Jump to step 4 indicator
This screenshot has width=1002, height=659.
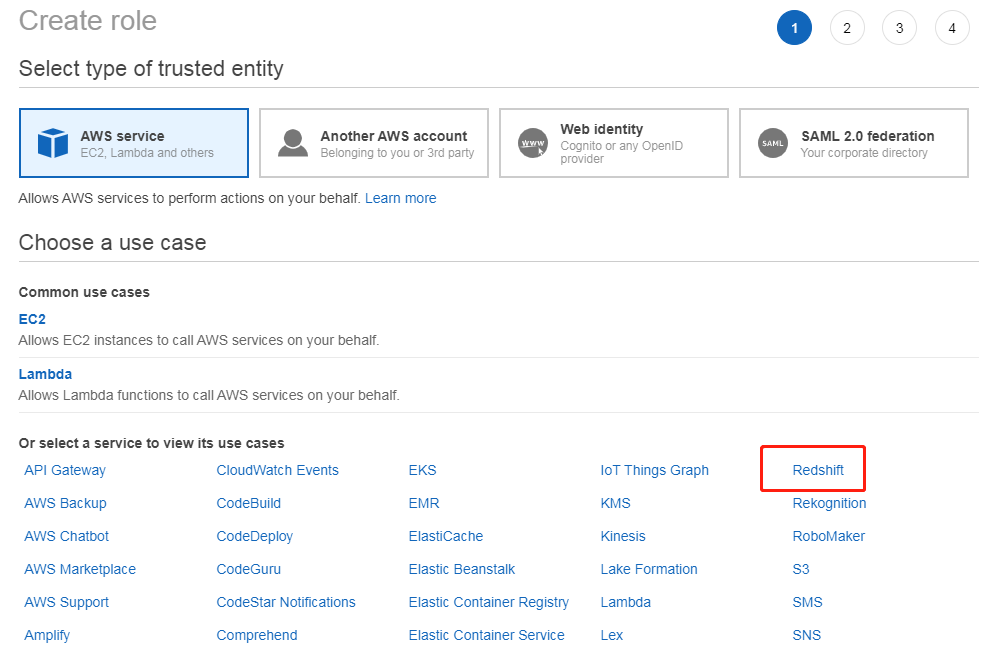click(x=952, y=28)
